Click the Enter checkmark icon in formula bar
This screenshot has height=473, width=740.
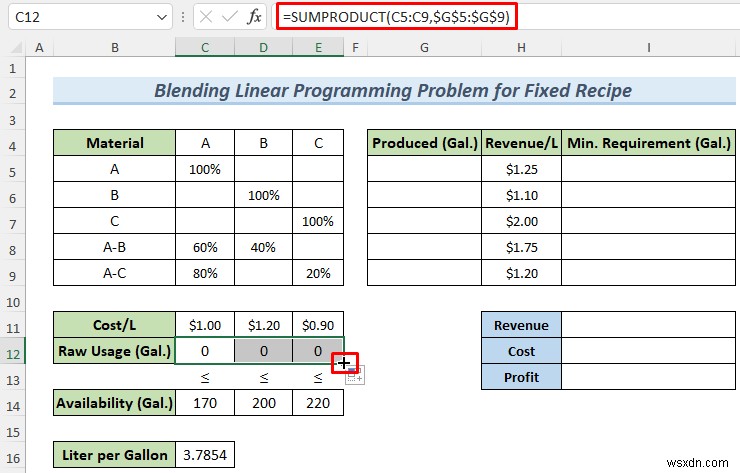coord(229,17)
